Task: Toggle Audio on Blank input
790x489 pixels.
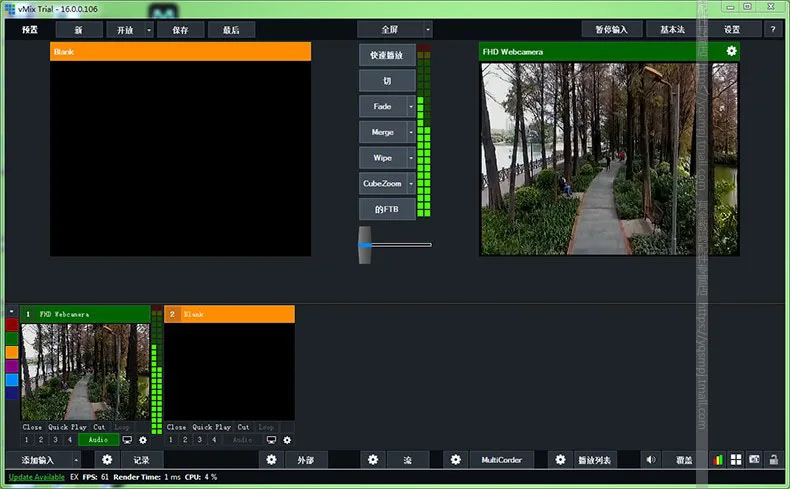Action: point(242,440)
